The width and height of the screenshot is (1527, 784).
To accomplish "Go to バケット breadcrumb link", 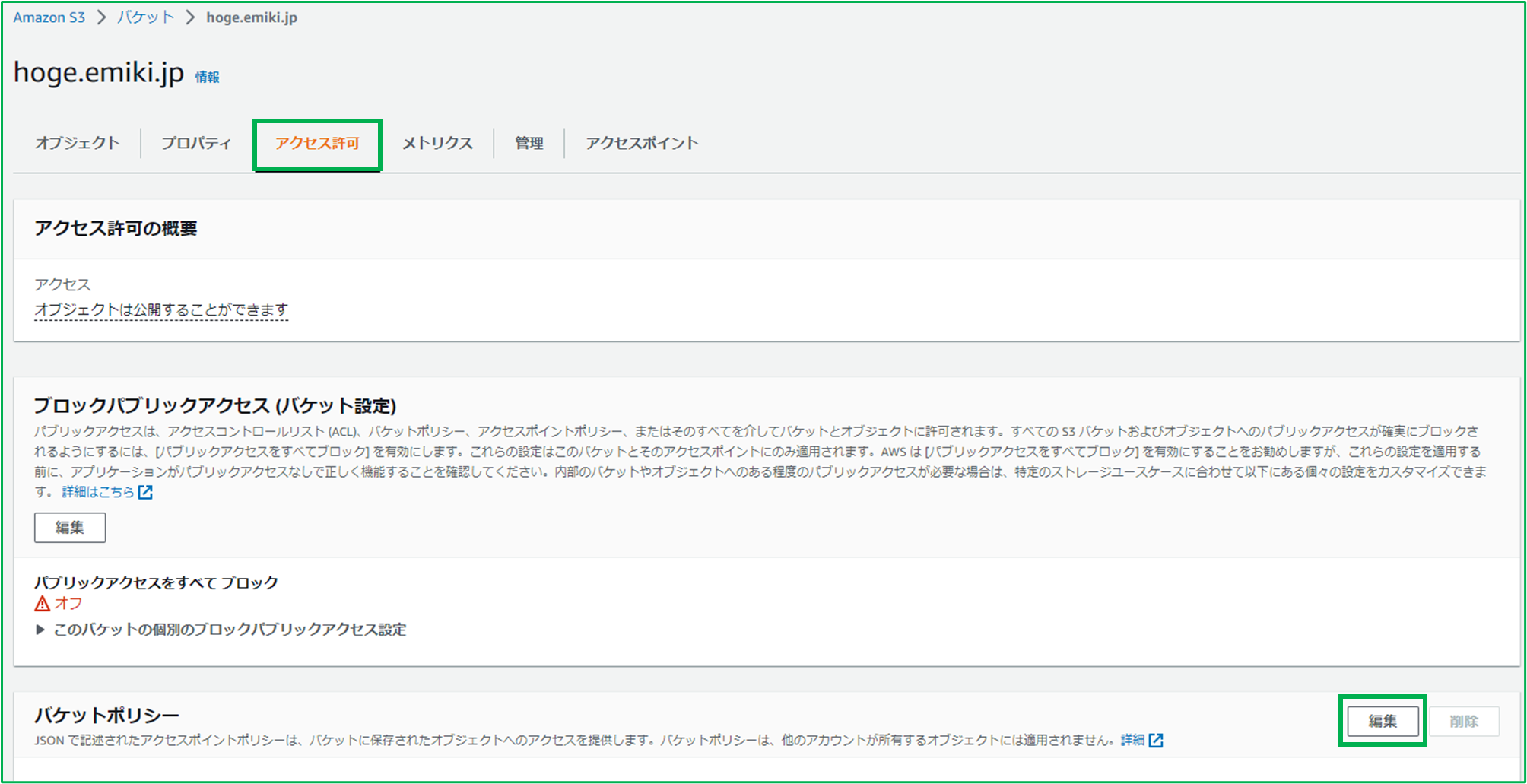I will coord(146,17).
